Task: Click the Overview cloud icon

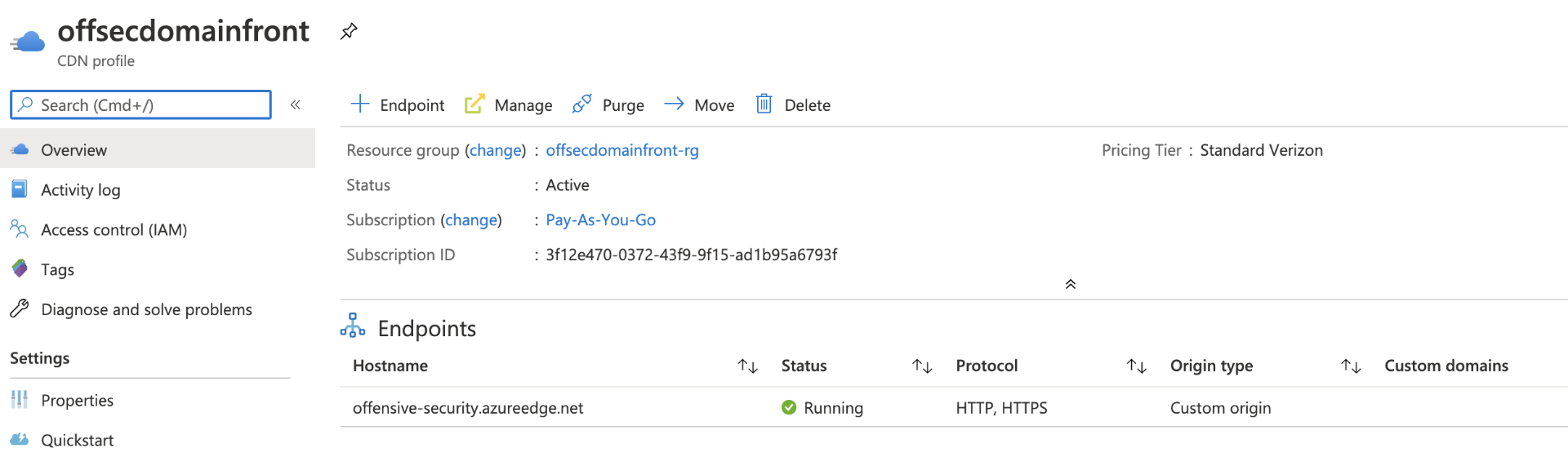Action: pyautogui.click(x=20, y=149)
